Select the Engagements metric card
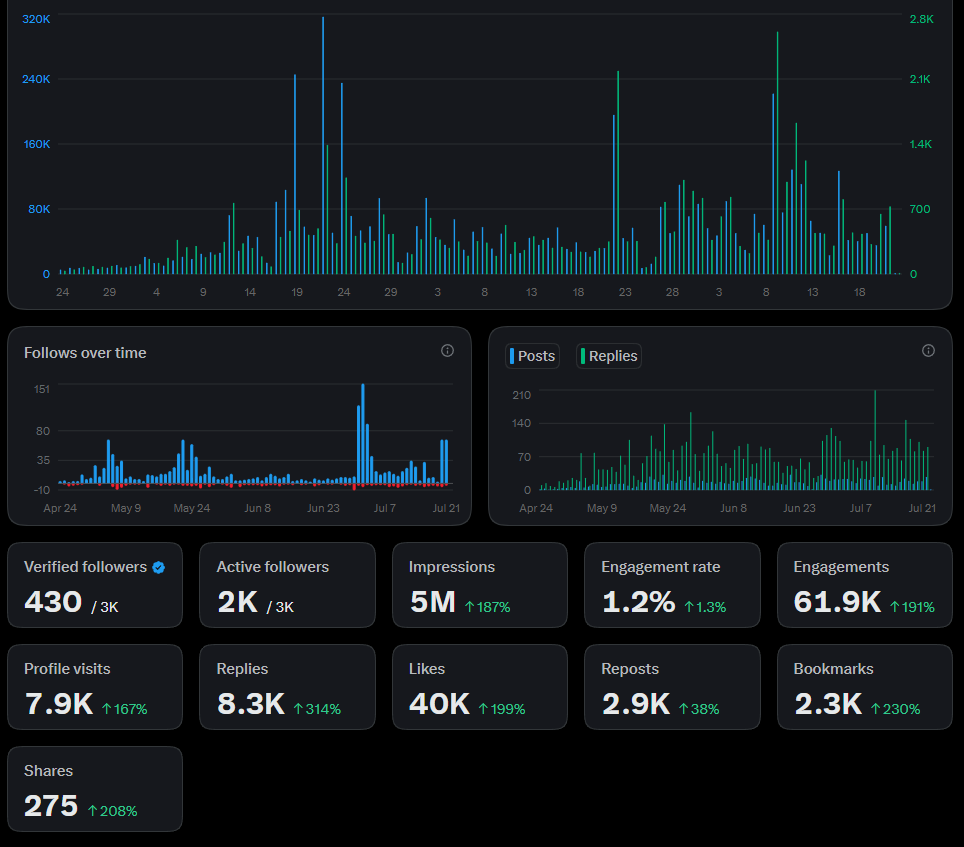This screenshot has width=964, height=847. point(864,585)
